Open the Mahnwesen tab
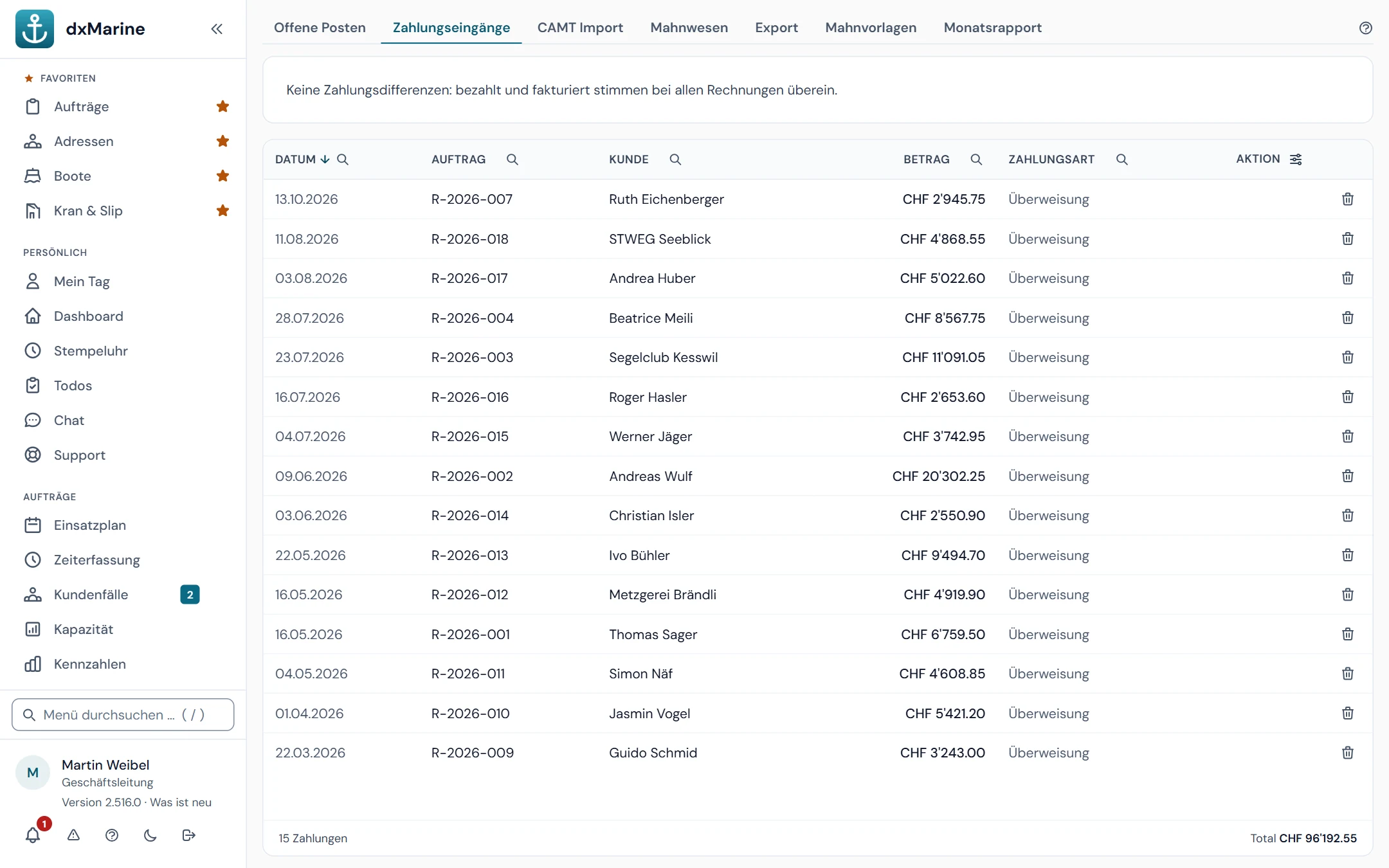The image size is (1389, 868). [x=689, y=28]
